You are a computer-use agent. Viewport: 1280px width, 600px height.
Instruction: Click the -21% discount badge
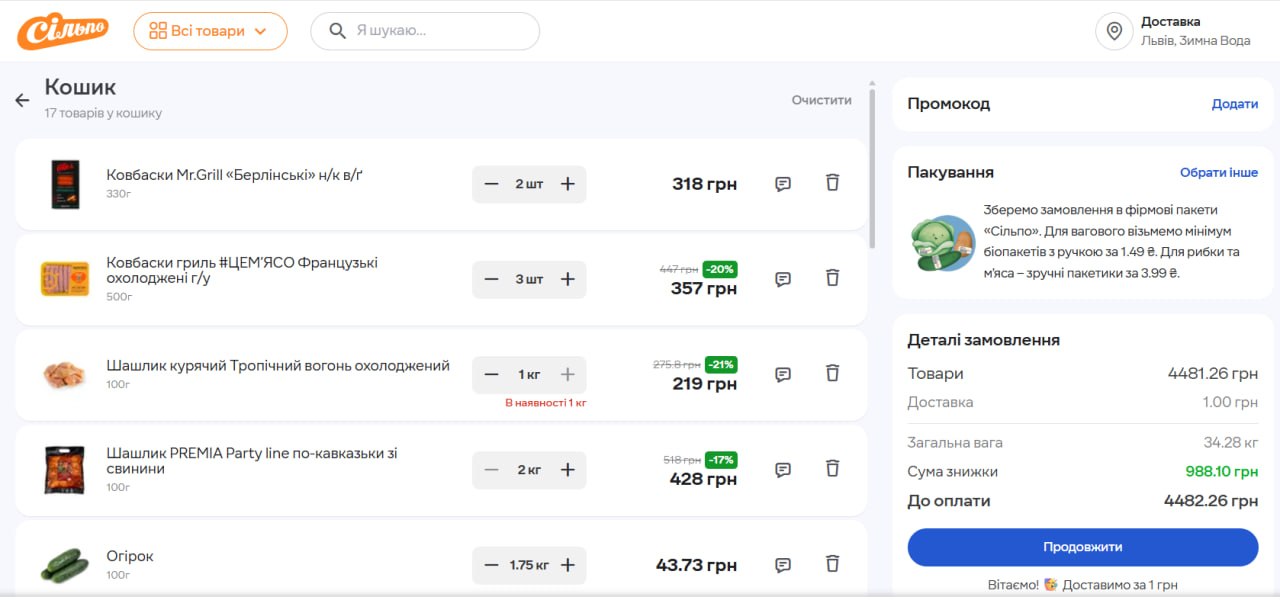pyautogui.click(x=721, y=364)
